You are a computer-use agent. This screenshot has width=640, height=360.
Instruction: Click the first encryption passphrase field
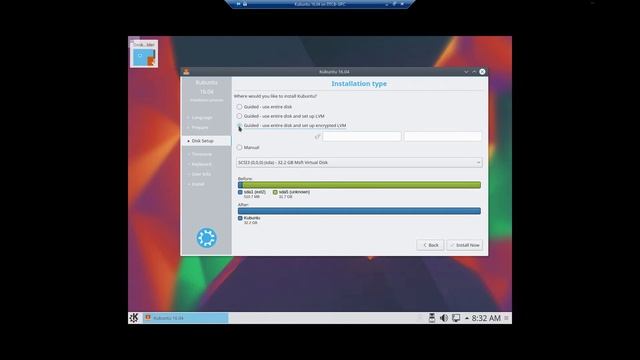click(x=362, y=136)
